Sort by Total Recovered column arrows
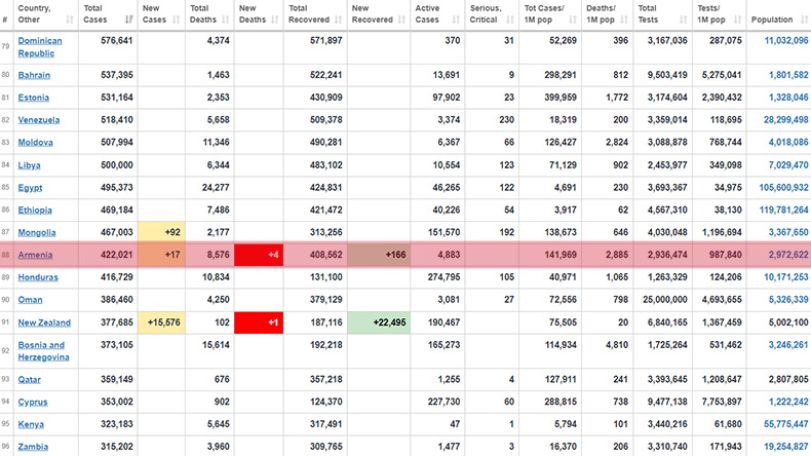Viewport: 811px width, 456px height. click(x=339, y=20)
